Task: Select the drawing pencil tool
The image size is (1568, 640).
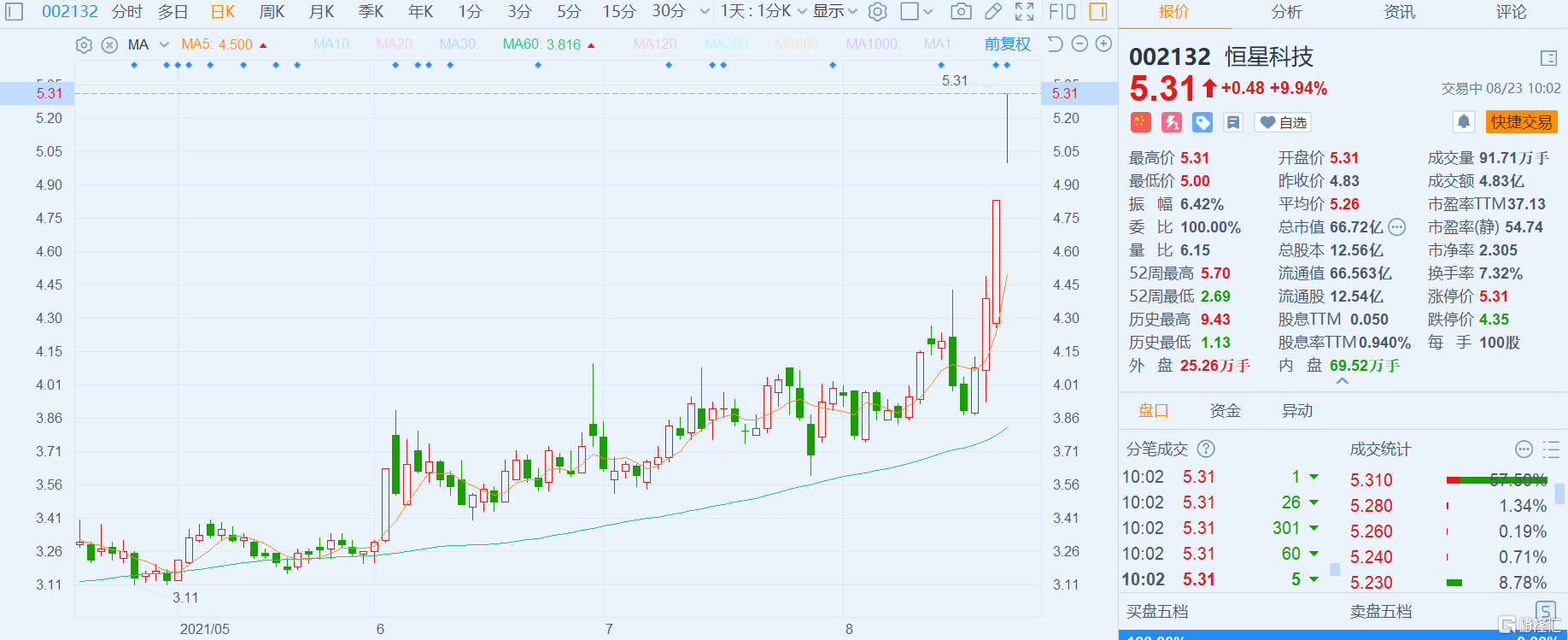Action: pyautogui.click(x=992, y=12)
